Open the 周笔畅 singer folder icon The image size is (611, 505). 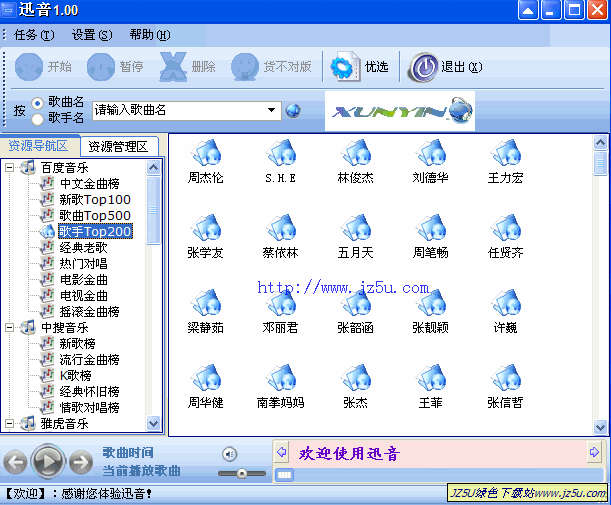point(431,228)
